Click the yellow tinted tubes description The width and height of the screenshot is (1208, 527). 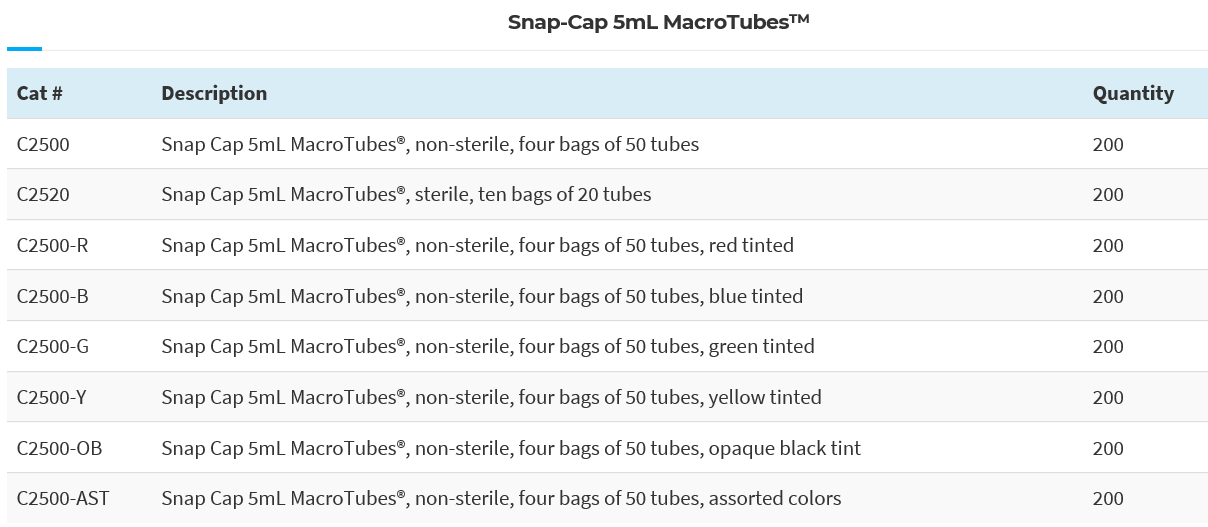click(x=491, y=398)
